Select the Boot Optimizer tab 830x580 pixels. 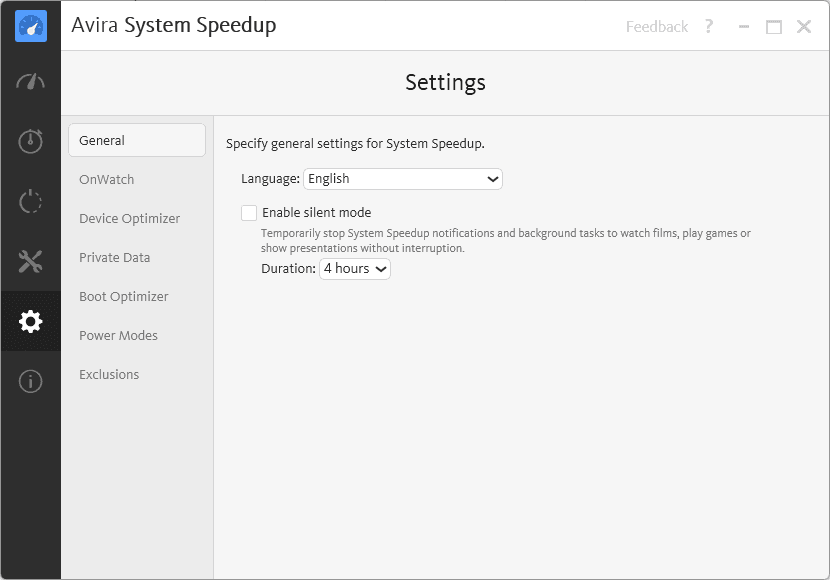(x=124, y=297)
